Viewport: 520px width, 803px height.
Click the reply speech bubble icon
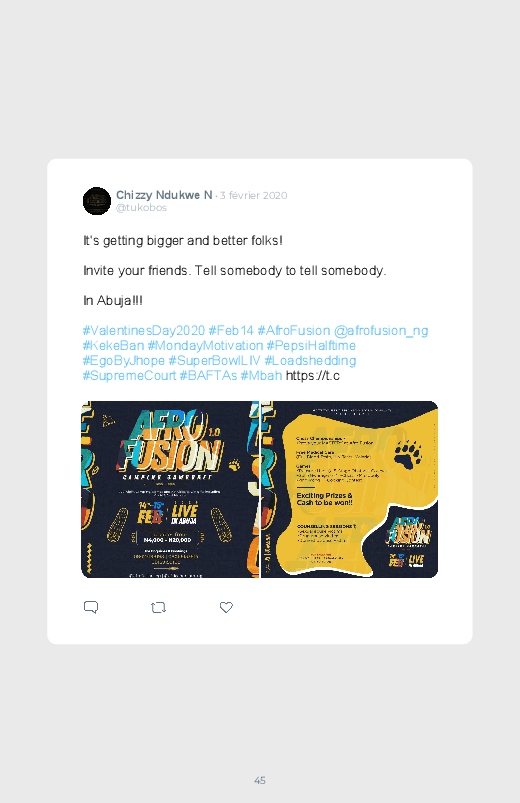click(91, 607)
